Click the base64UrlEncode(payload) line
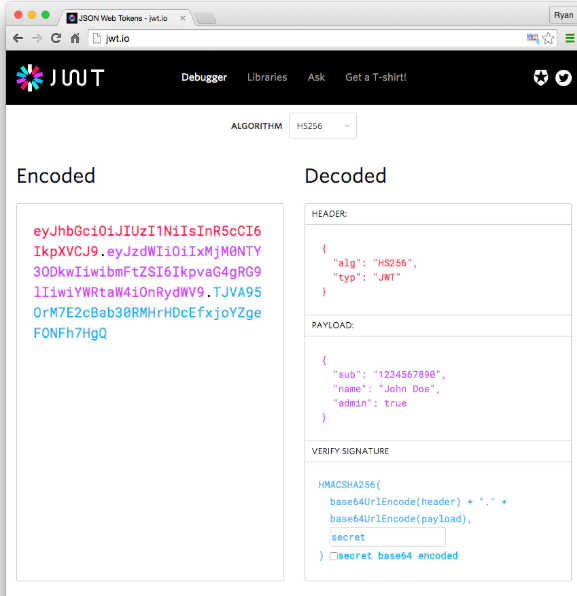Screen dimensions: 577x596 click(401, 519)
